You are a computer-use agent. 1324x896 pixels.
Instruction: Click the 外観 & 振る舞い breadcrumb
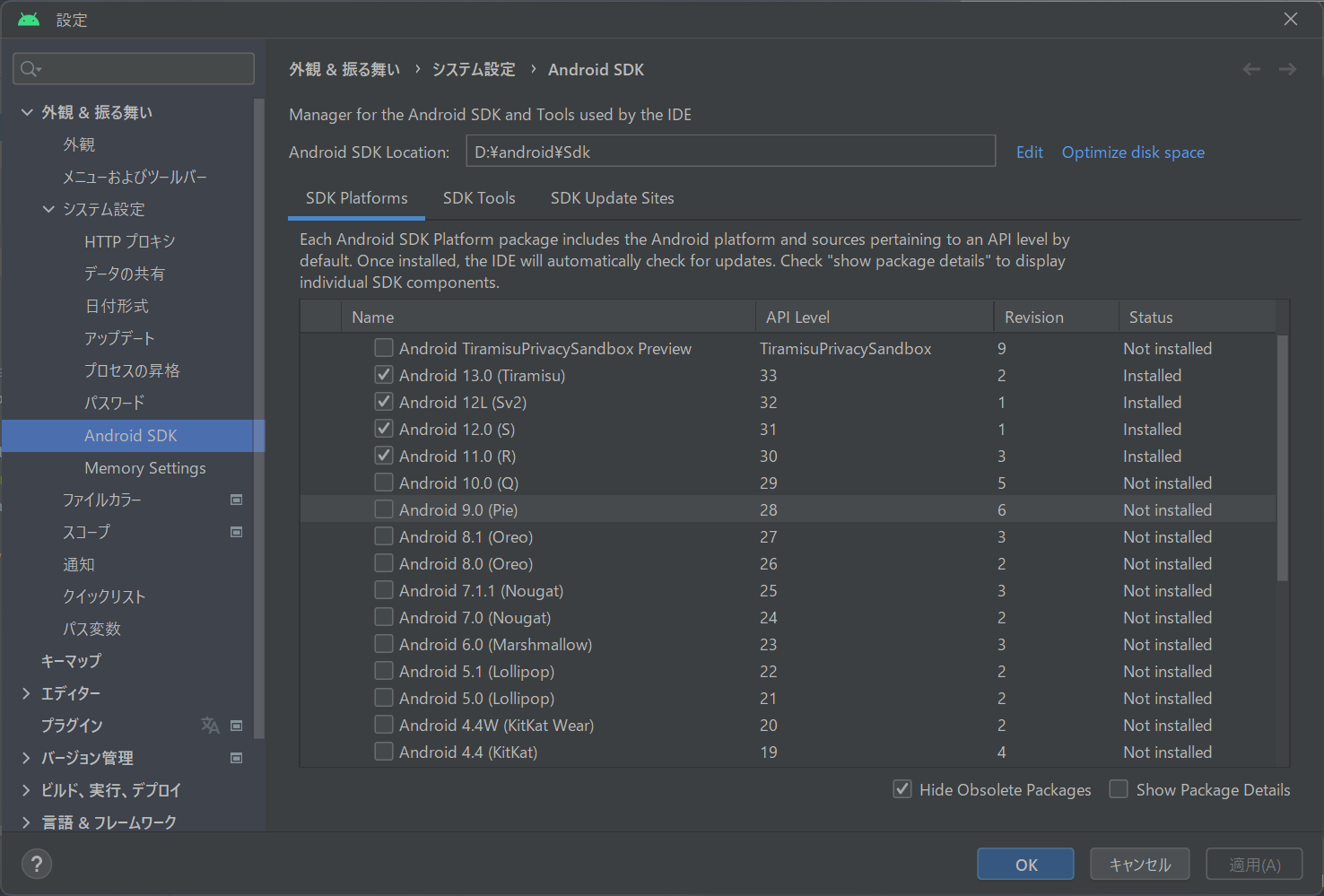(344, 69)
